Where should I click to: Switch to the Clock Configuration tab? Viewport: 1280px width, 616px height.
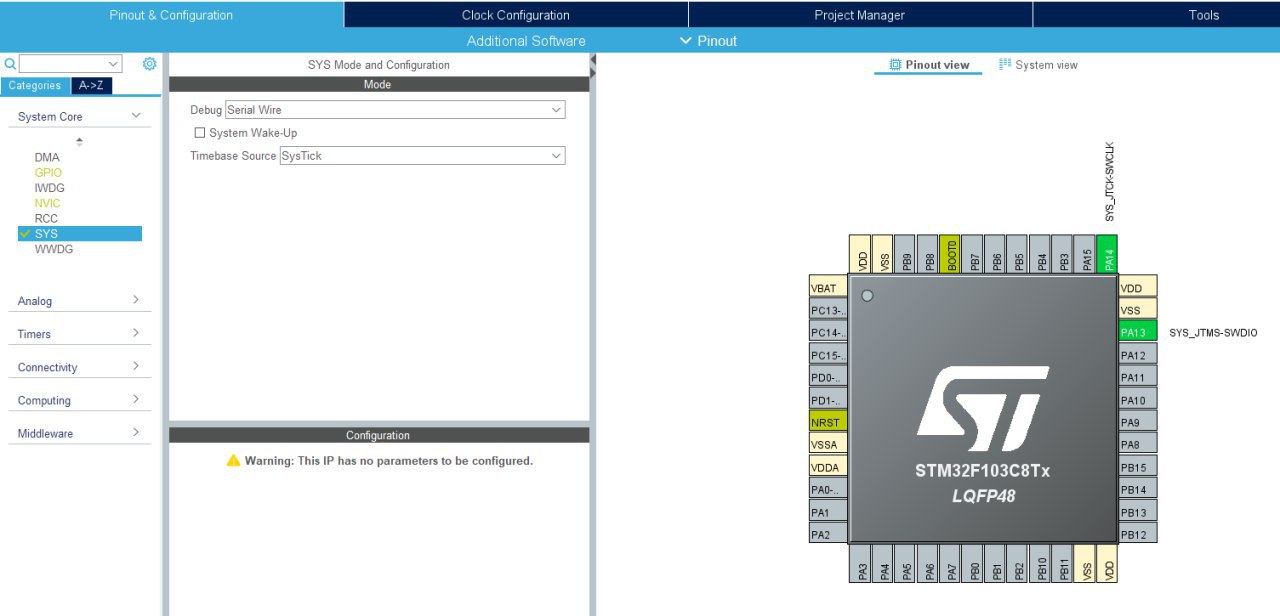pyautogui.click(x=516, y=15)
